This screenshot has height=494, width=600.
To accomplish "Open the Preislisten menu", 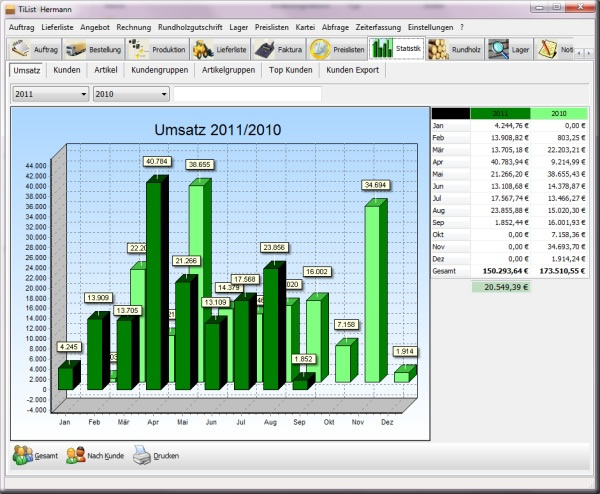I will coord(272,28).
